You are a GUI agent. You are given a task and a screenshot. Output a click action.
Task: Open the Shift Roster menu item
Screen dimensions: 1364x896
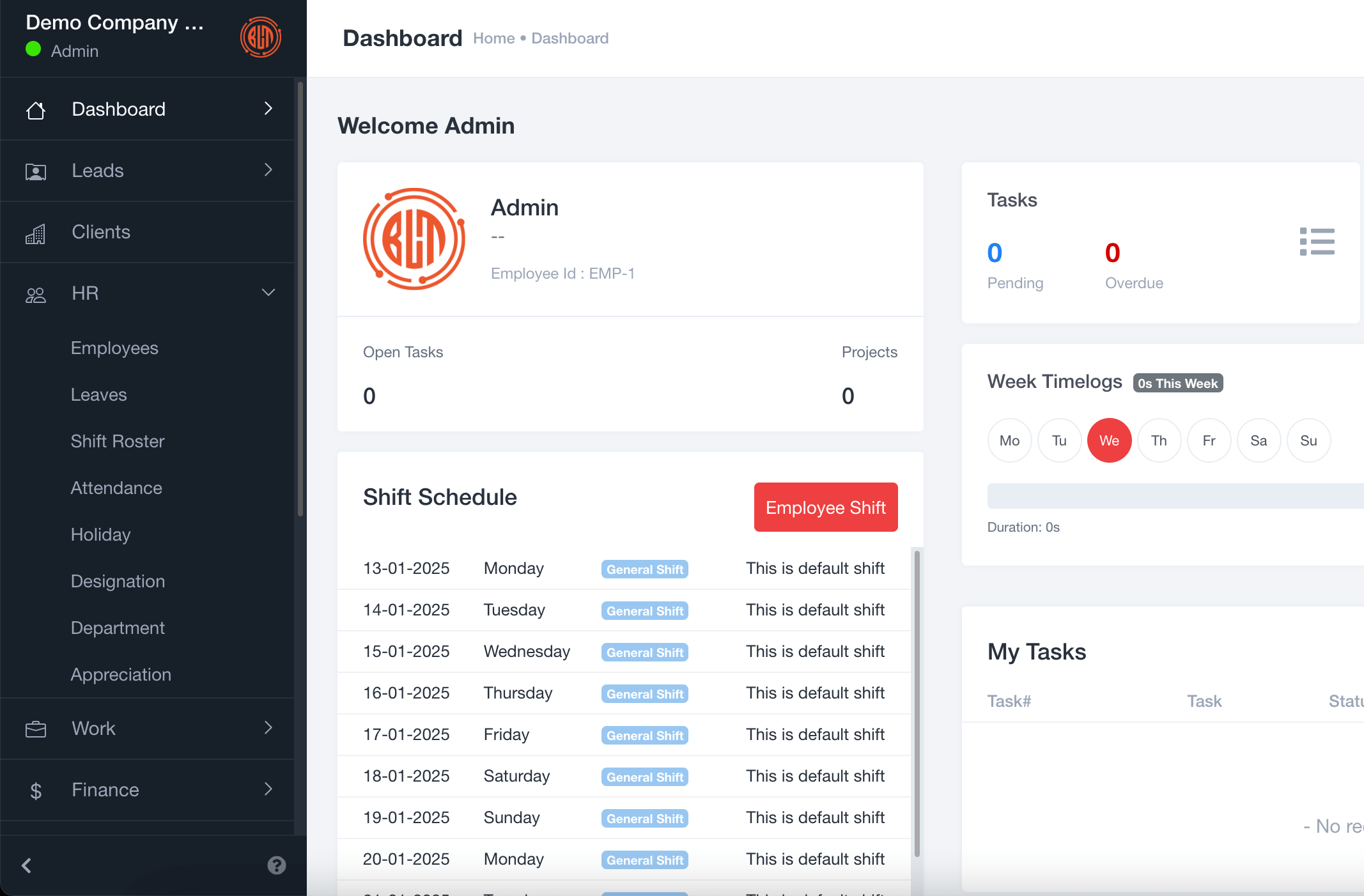117,441
